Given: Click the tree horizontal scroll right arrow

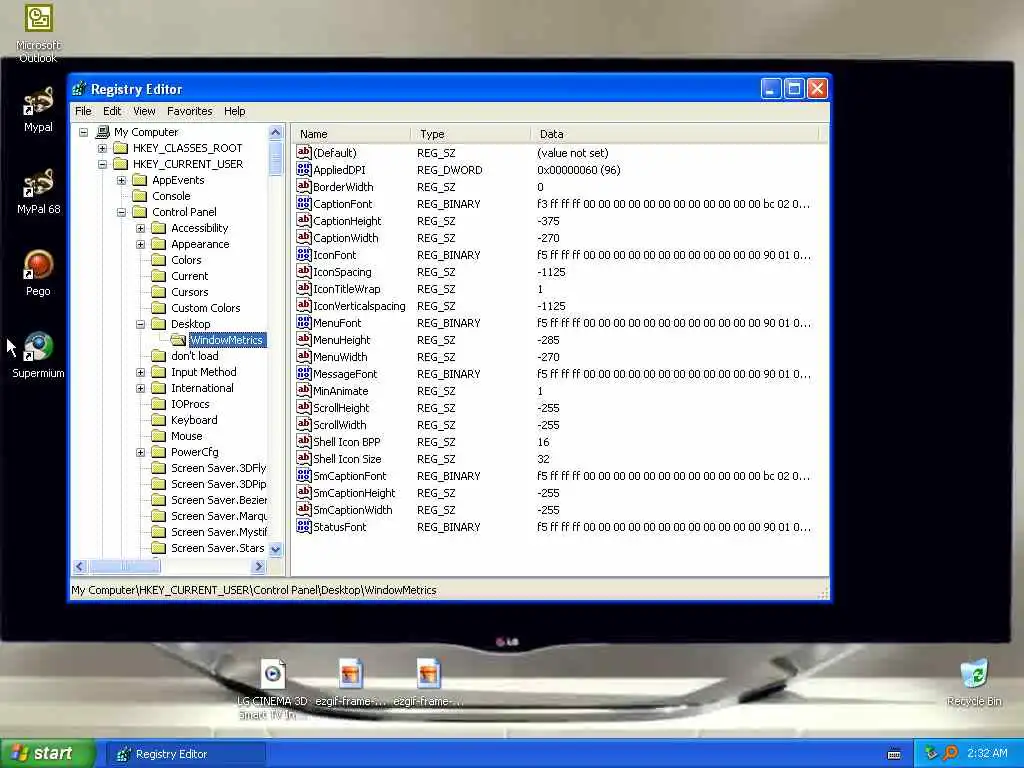Looking at the screenshot, I should pos(259,566).
